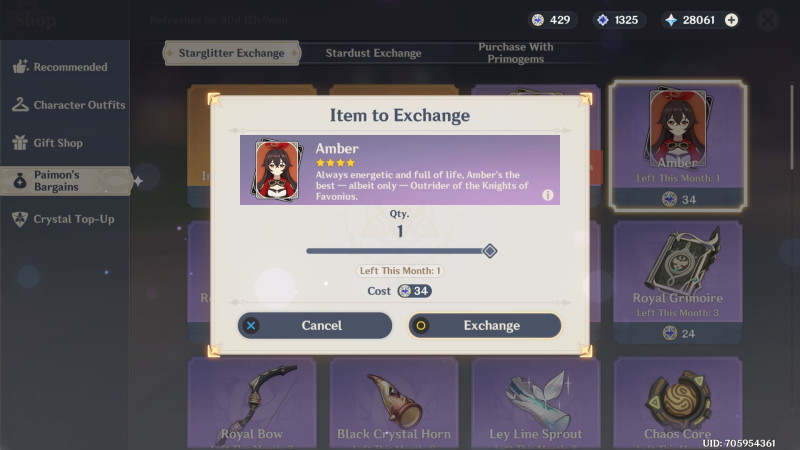Switch to the Stardust Exchange tab
Screen dimensions: 800x450
[x=373, y=53]
